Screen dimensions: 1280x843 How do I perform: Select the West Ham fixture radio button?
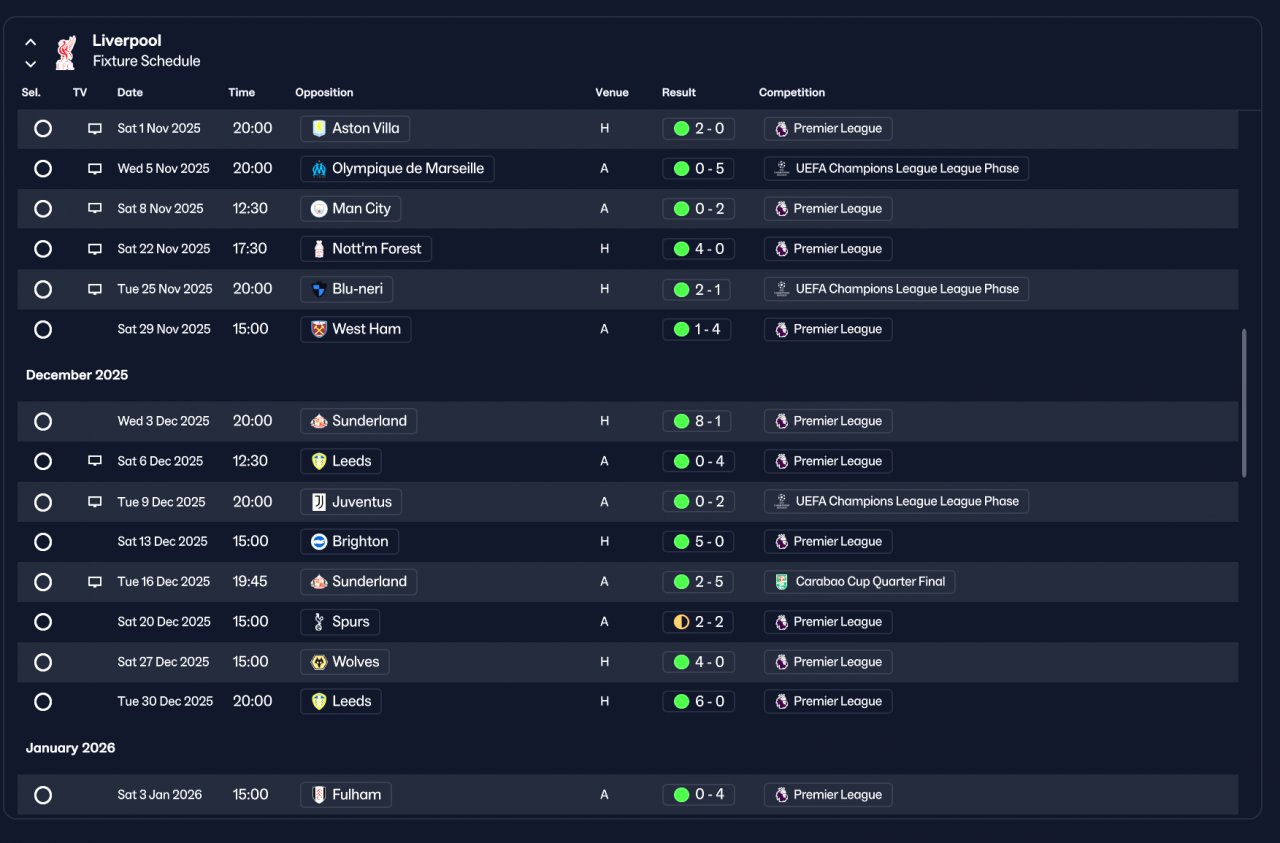[43, 329]
